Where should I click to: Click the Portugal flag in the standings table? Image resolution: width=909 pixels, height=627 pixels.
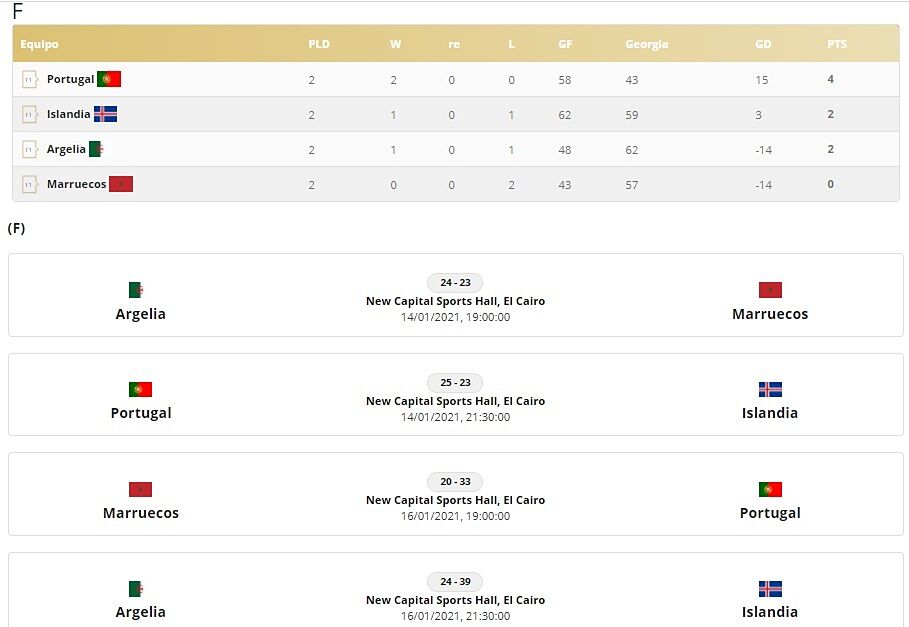109,79
